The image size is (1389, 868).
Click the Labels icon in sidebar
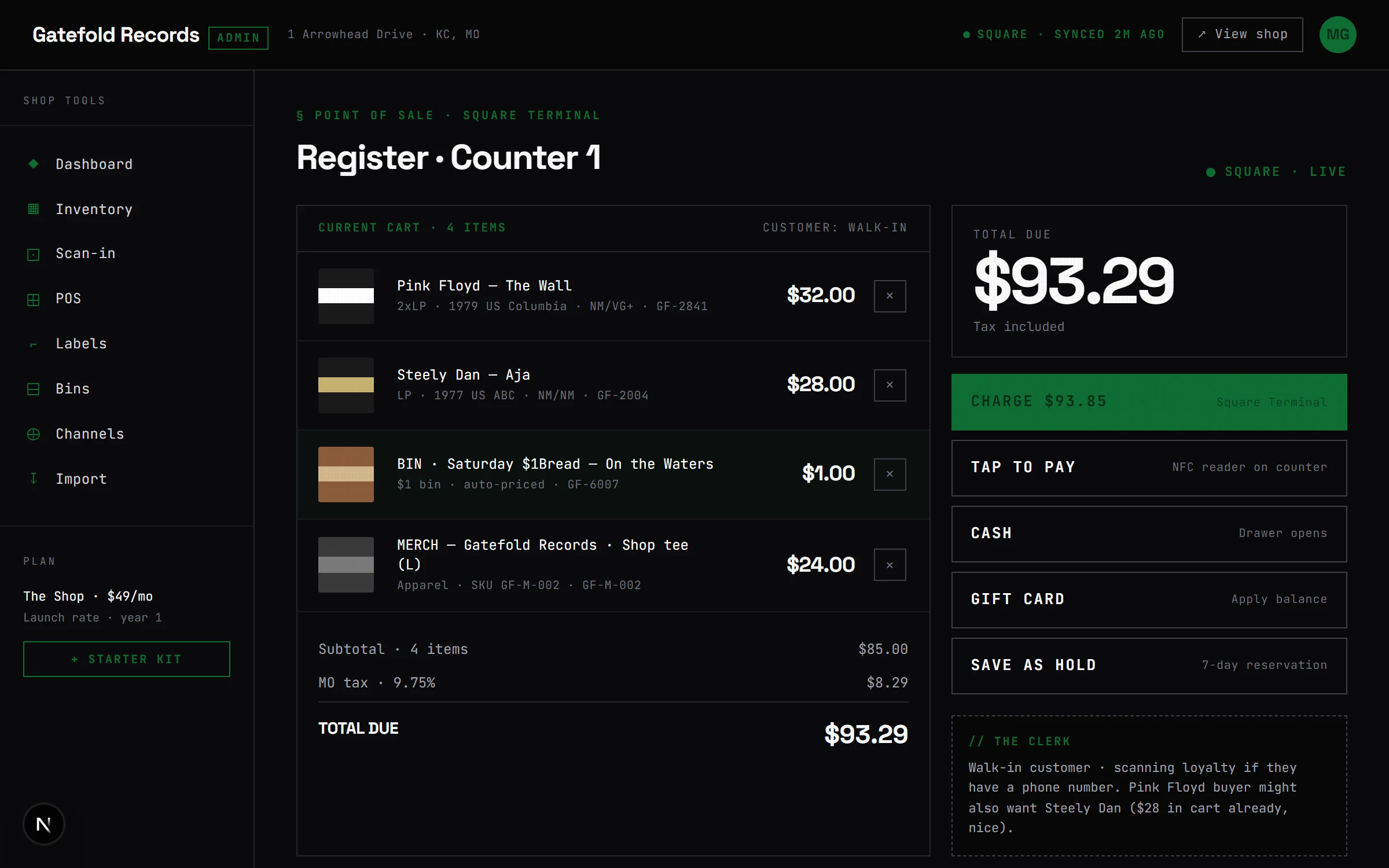34,345
